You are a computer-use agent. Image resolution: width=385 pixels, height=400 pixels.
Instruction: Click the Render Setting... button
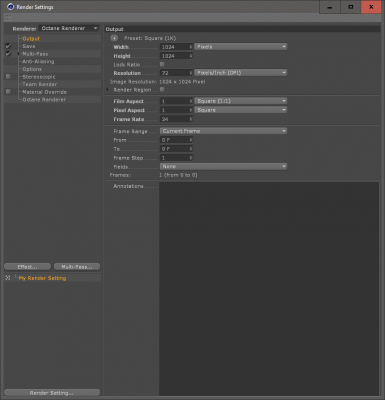pyautogui.click(x=52, y=393)
